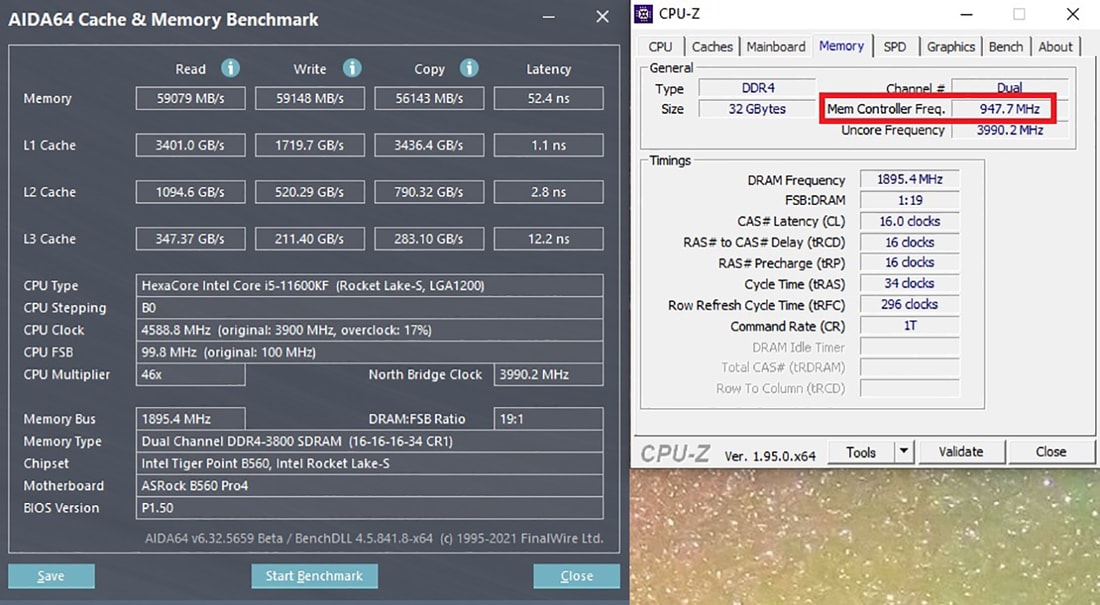Click the CPU Stepping B0 field
This screenshot has width=1100, height=605.
[x=370, y=307]
